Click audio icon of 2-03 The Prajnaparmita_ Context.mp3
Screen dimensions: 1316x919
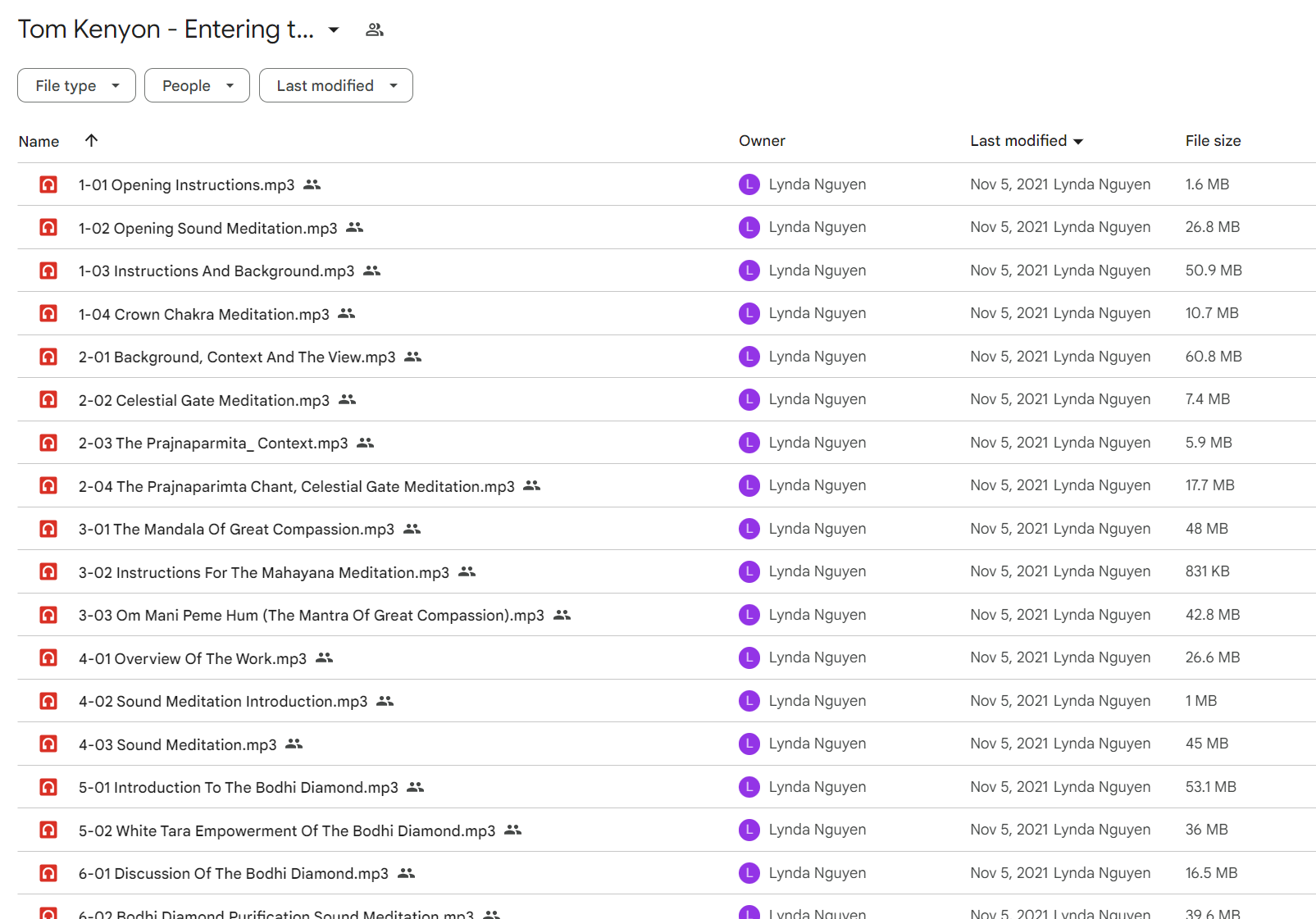[x=48, y=443]
